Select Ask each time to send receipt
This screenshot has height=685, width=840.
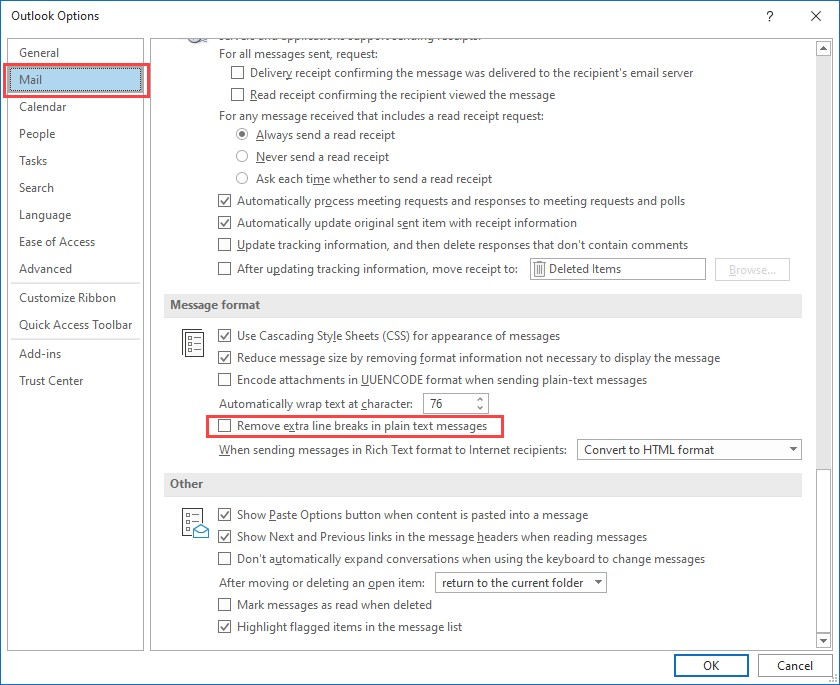pyautogui.click(x=242, y=178)
